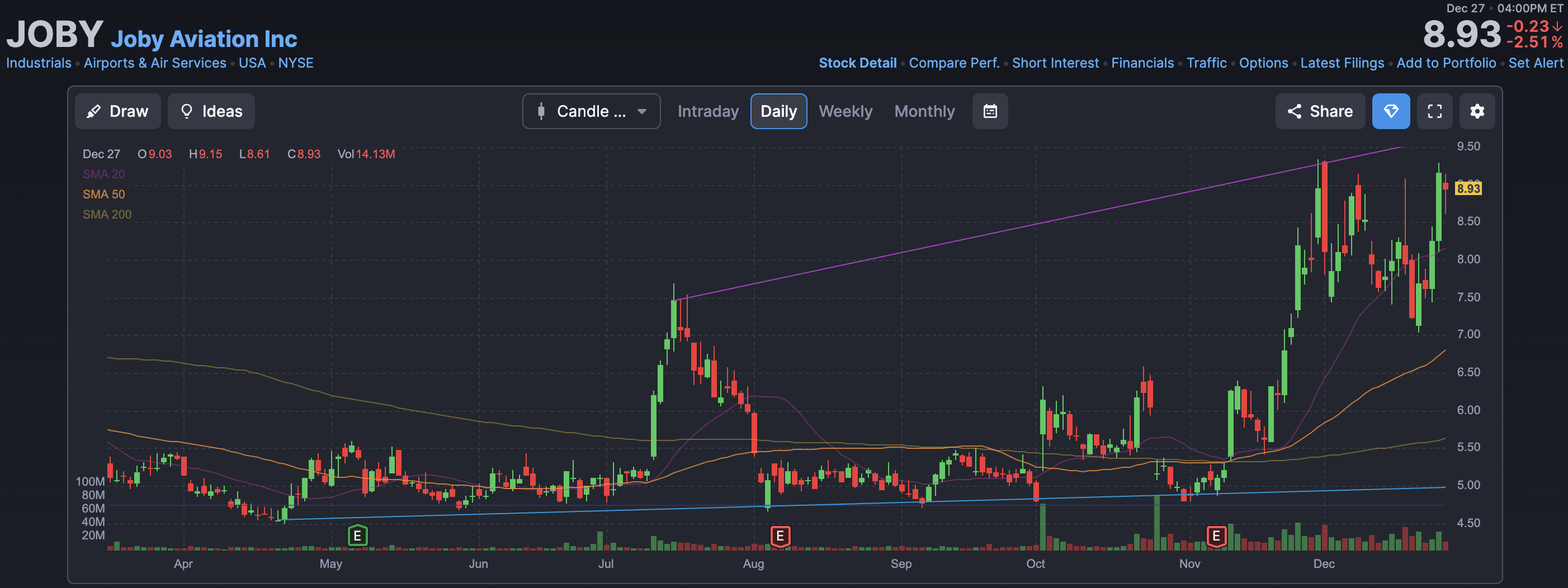Click the 8.93 current price tag
This screenshot has width=1568, height=588.
tap(1467, 189)
